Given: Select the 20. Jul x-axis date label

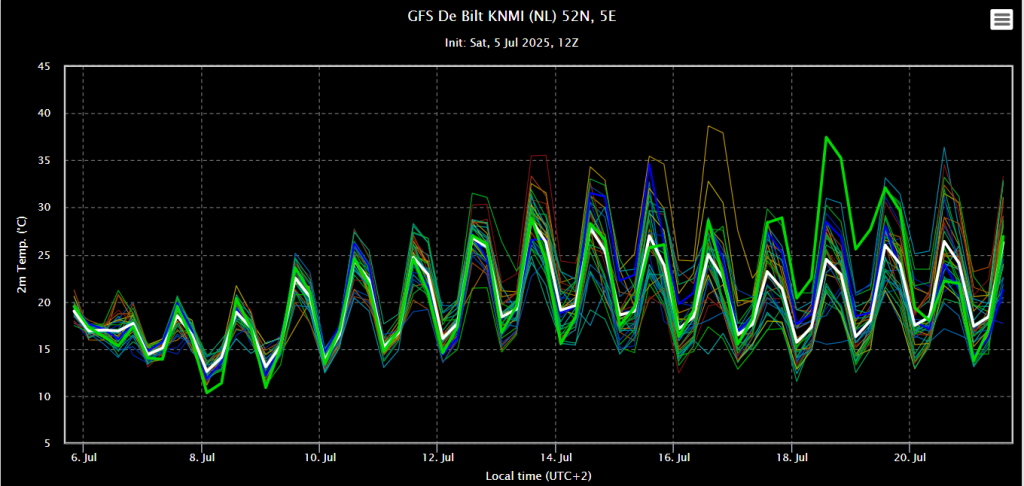Looking at the screenshot, I should pos(909,457).
